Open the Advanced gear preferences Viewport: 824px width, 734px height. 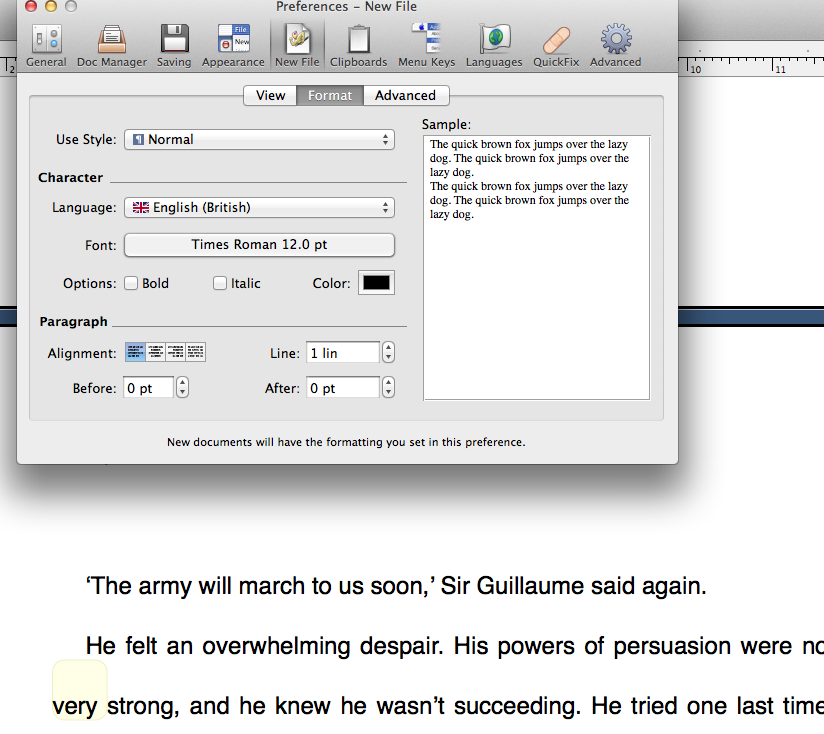[x=615, y=45]
